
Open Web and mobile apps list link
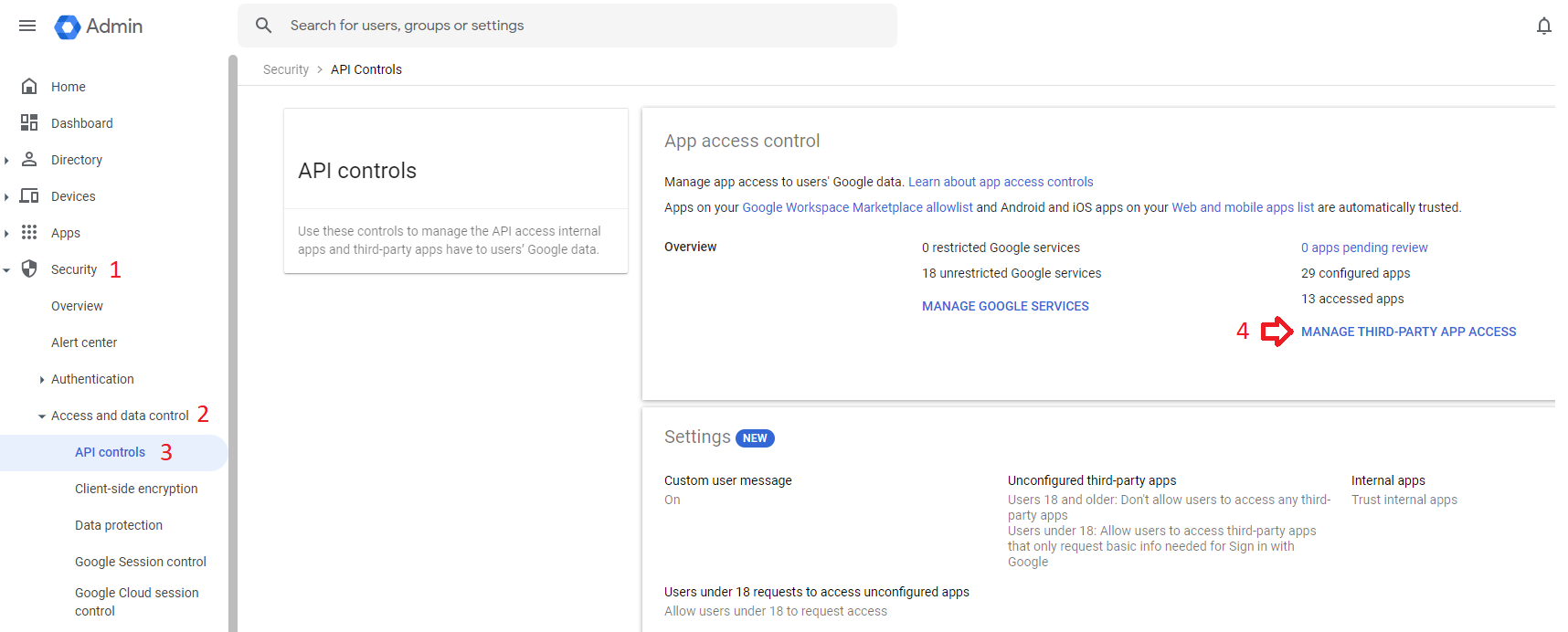pos(1243,207)
